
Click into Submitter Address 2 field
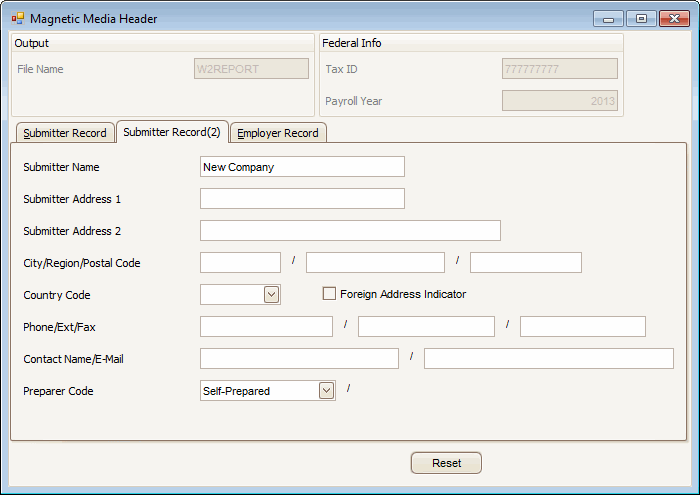click(x=350, y=231)
